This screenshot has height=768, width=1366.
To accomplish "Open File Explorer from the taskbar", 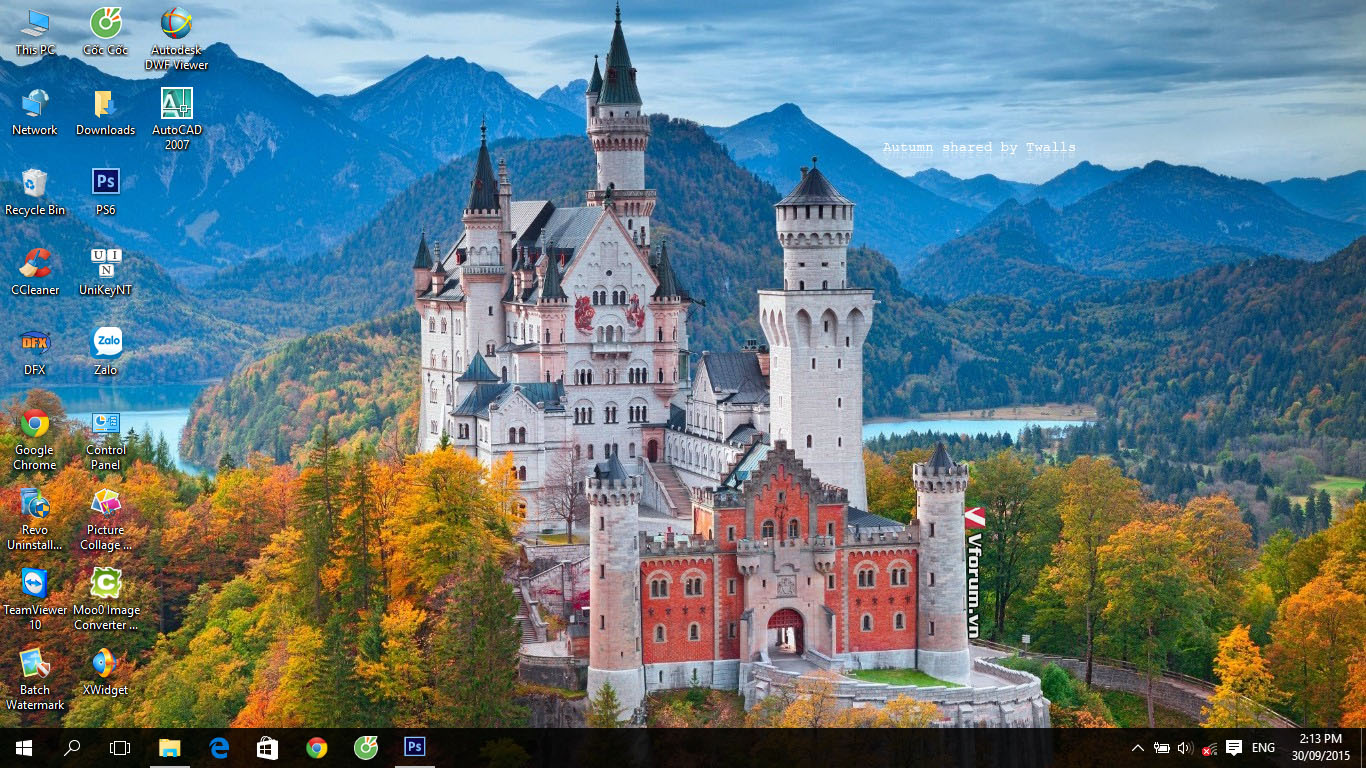I will (x=170, y=748).
